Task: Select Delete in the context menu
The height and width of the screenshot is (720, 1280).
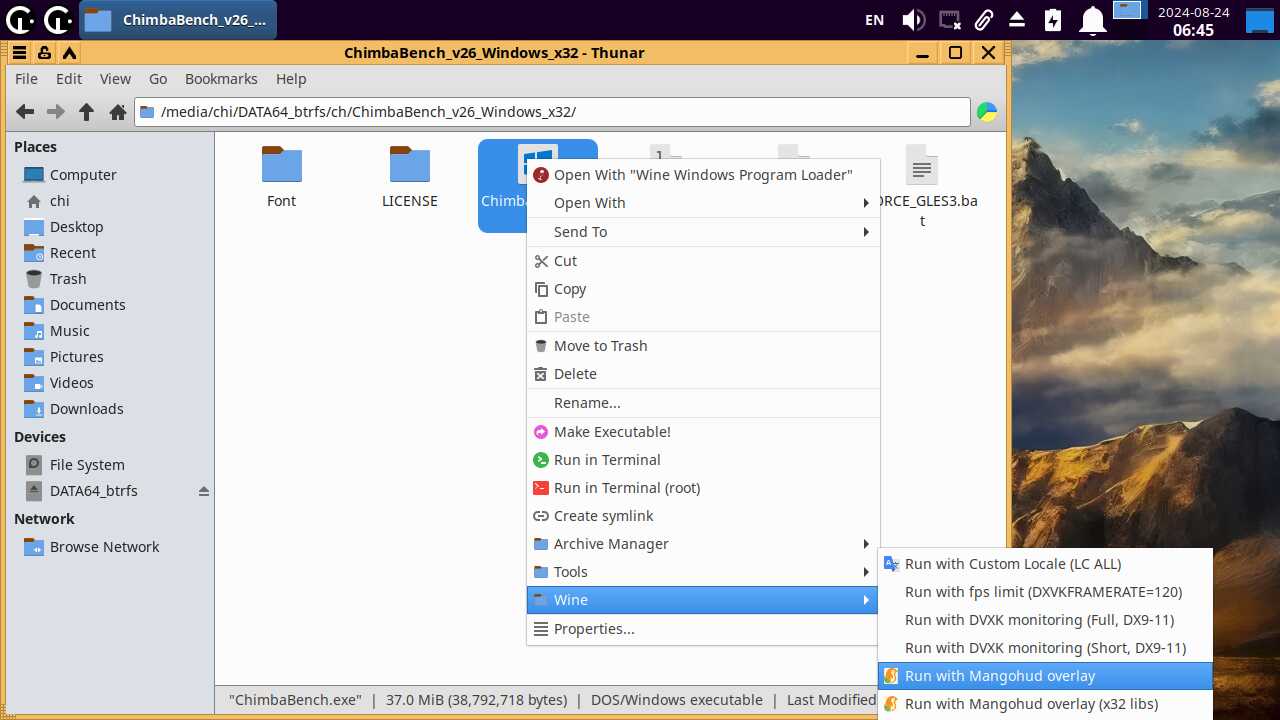Action: tap(703, 374)
